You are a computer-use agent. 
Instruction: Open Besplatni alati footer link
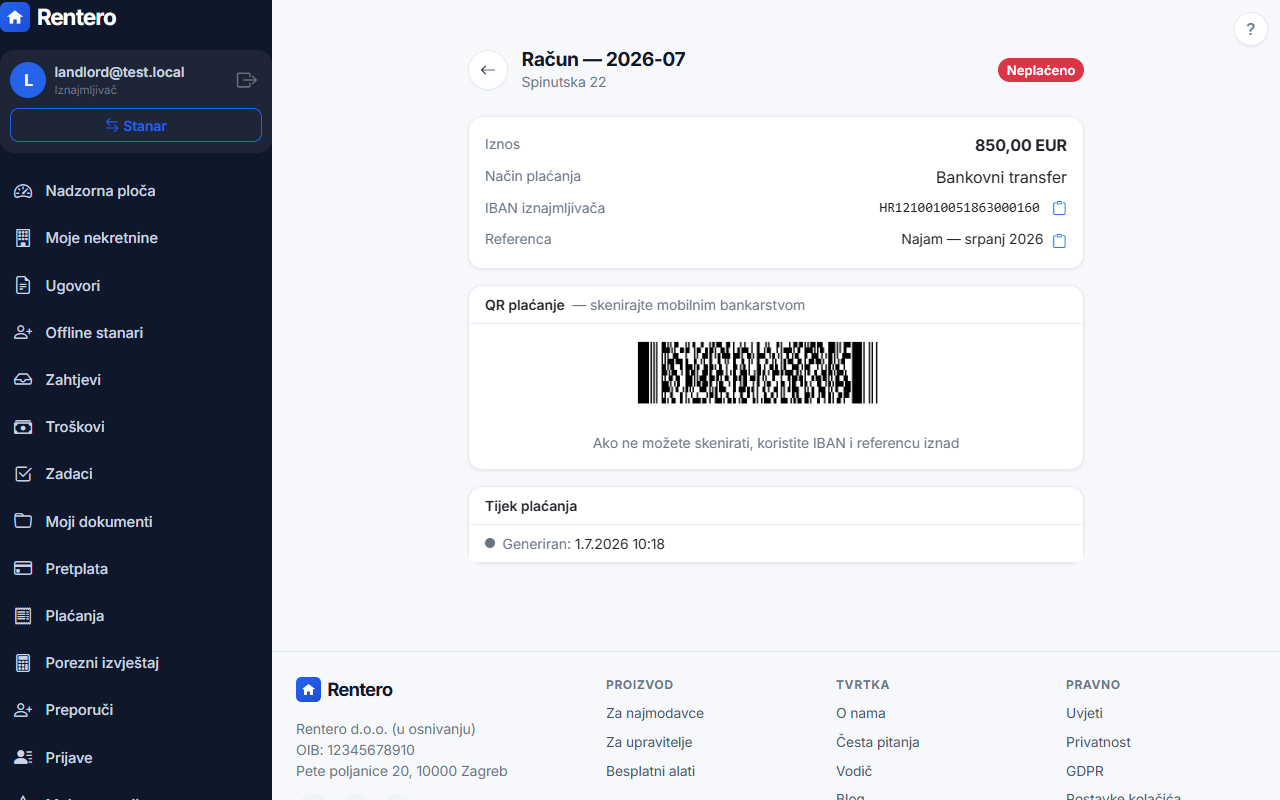(650, 771)
